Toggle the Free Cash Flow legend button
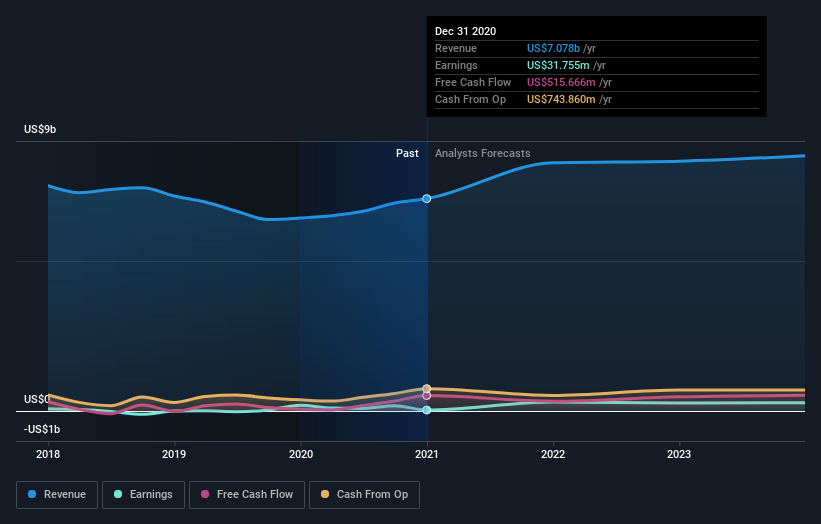Screen dimensions: 821x524 [247, 495]
